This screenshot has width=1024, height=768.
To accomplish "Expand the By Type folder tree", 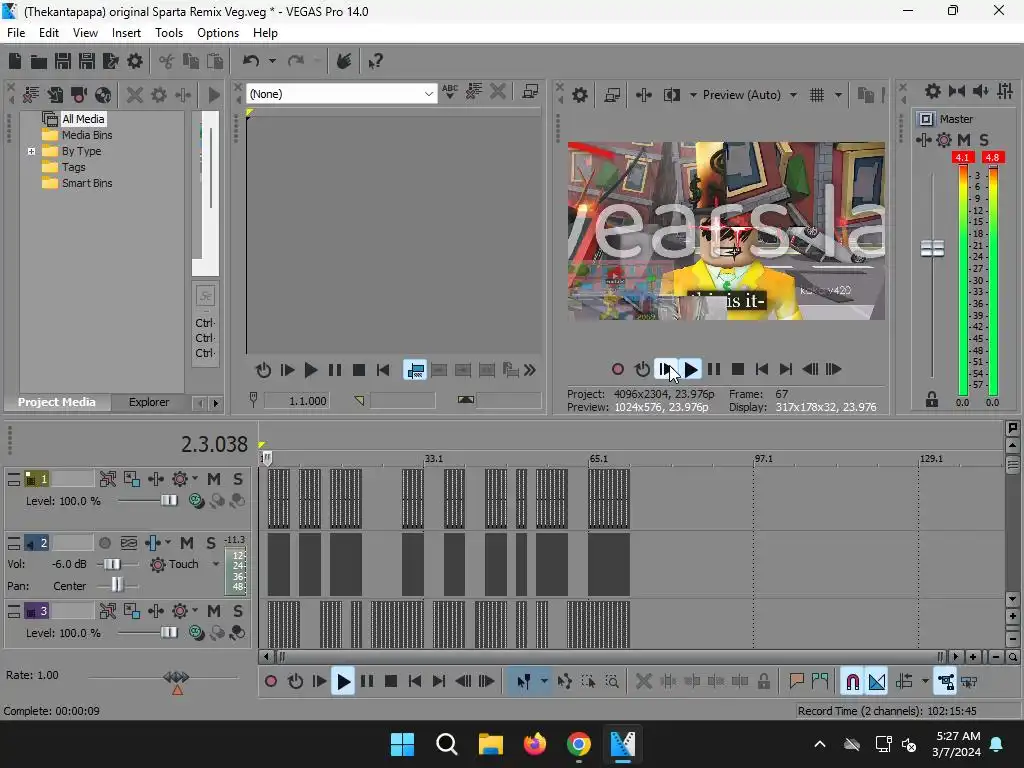I will tap(31, 152).
